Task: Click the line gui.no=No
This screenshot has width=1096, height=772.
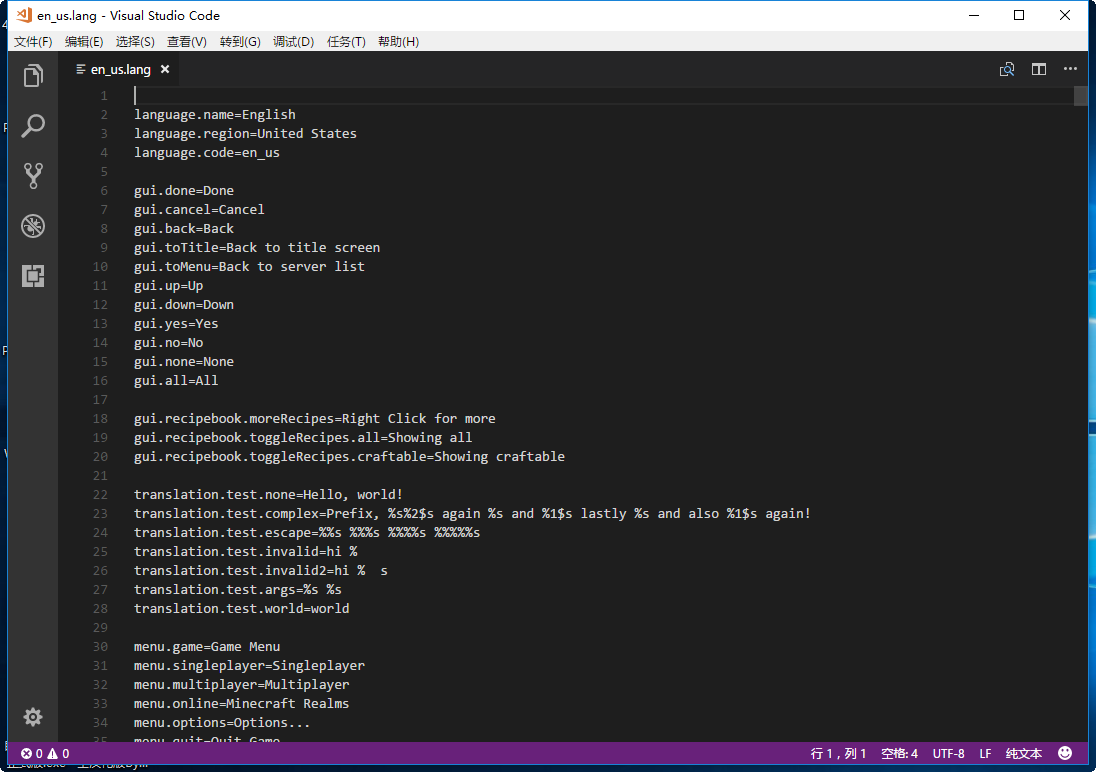Action: pos(168,343)
